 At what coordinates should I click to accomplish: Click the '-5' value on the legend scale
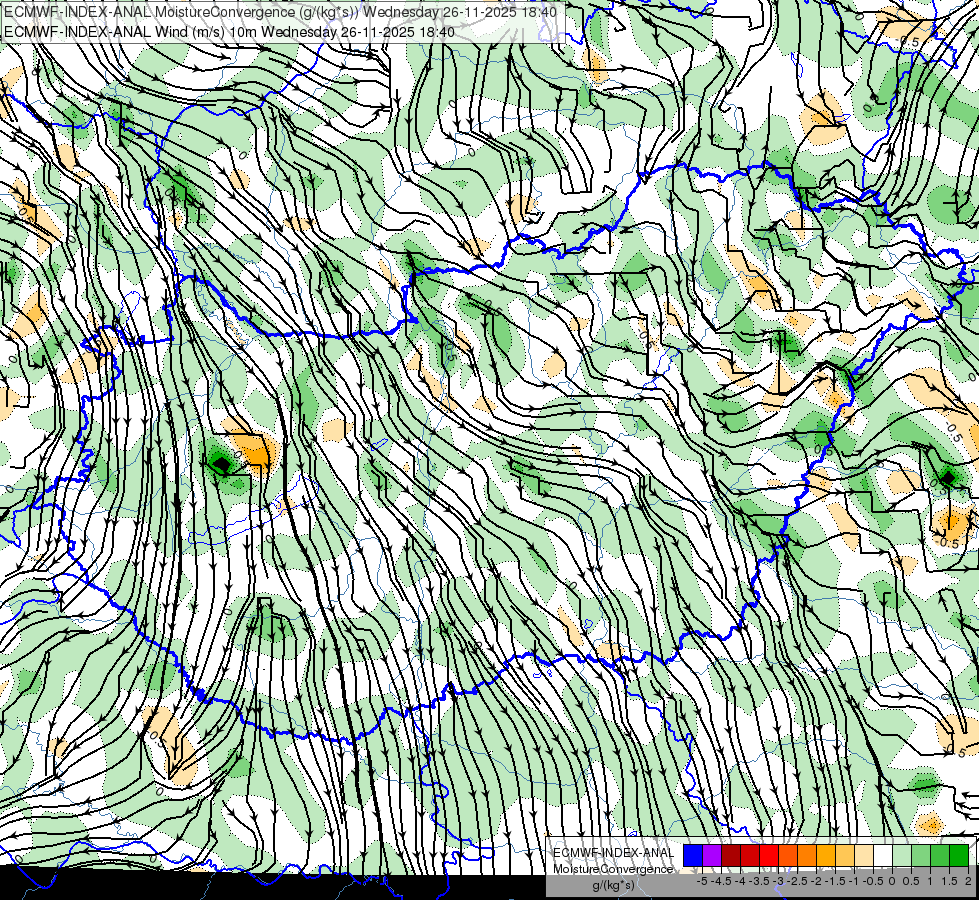coord(702,881)
